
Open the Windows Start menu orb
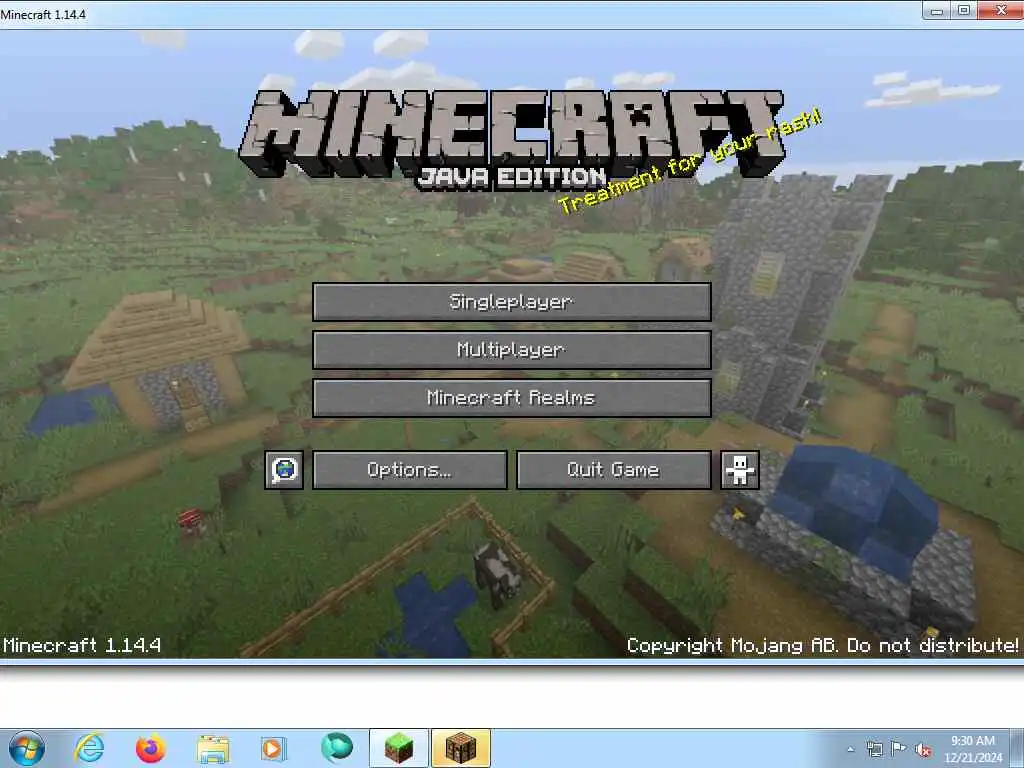[27, 748]
